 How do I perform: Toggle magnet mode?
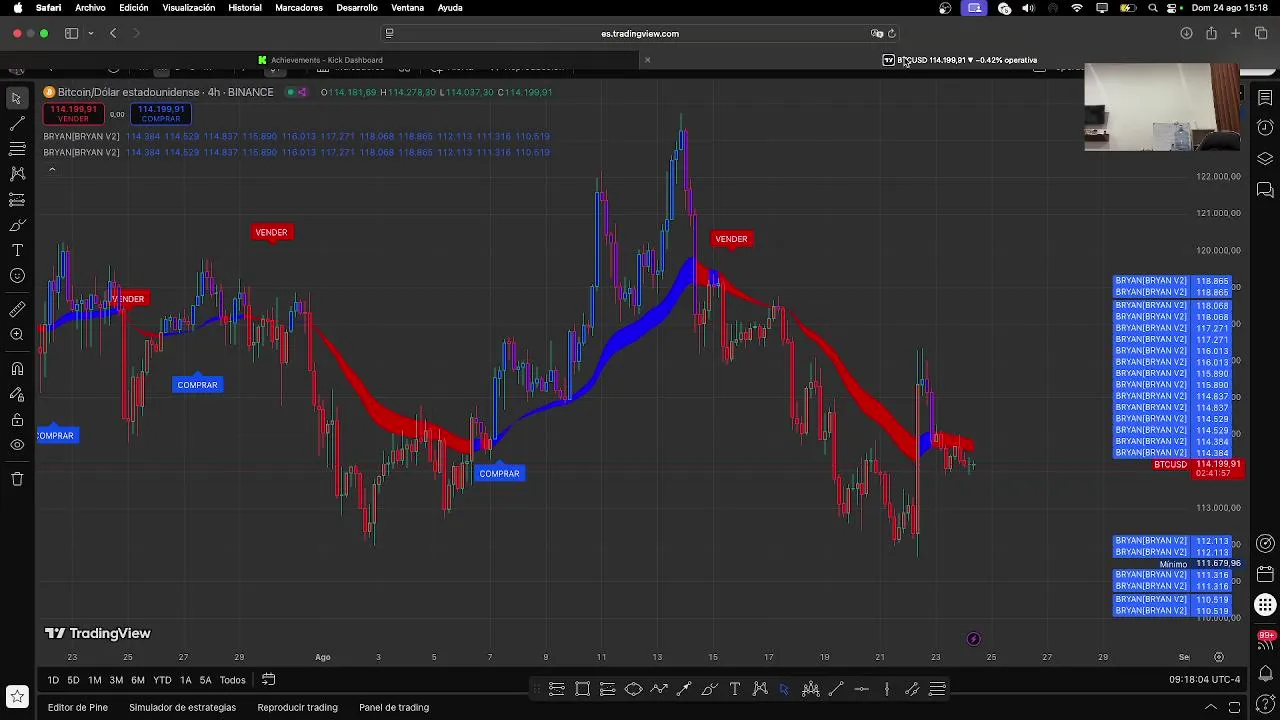click(x=17, y=369)
